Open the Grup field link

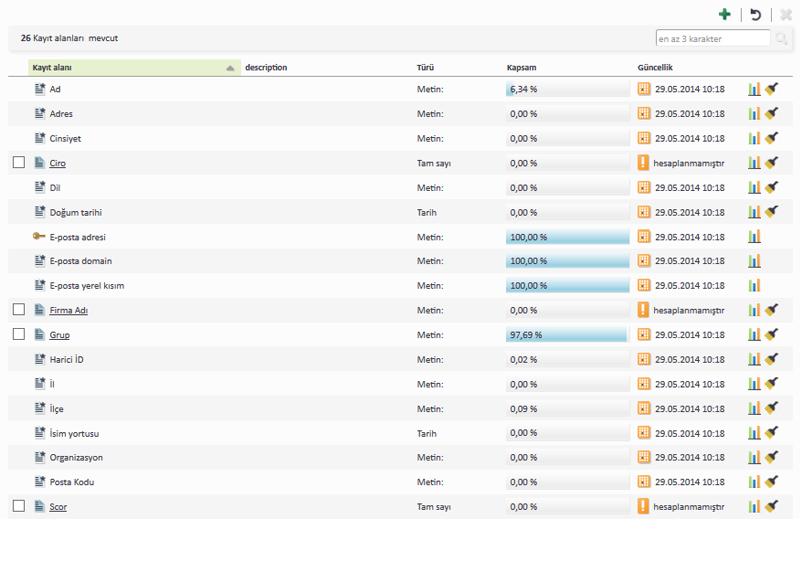[59, 335]
